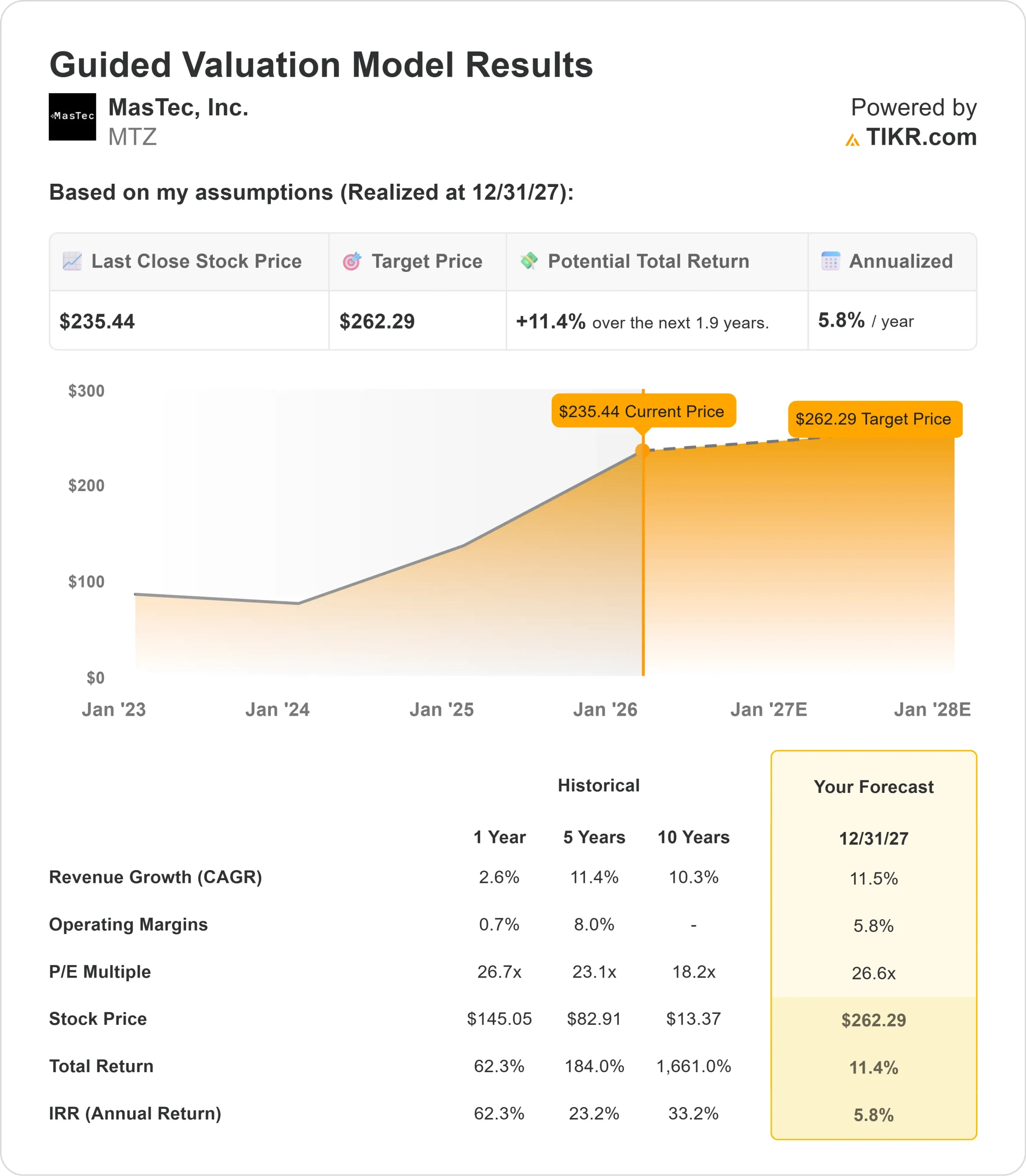Image resolution: width=1026 pixels, height=1176 pixels.
Task: Select the 1 Year historical column header
Action: point(499,837)
